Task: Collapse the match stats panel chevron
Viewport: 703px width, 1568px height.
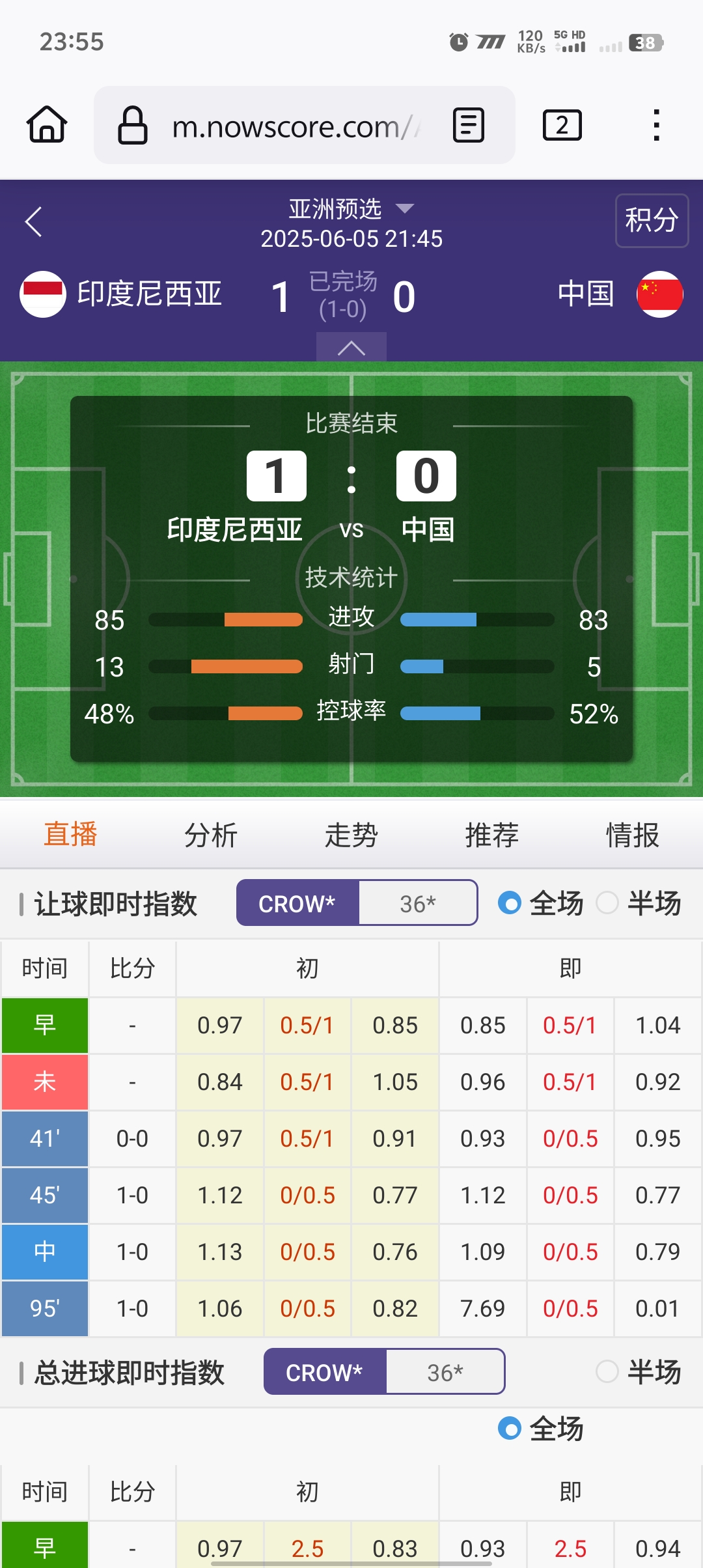Action: pyautogui.click(x=351, y=348)
